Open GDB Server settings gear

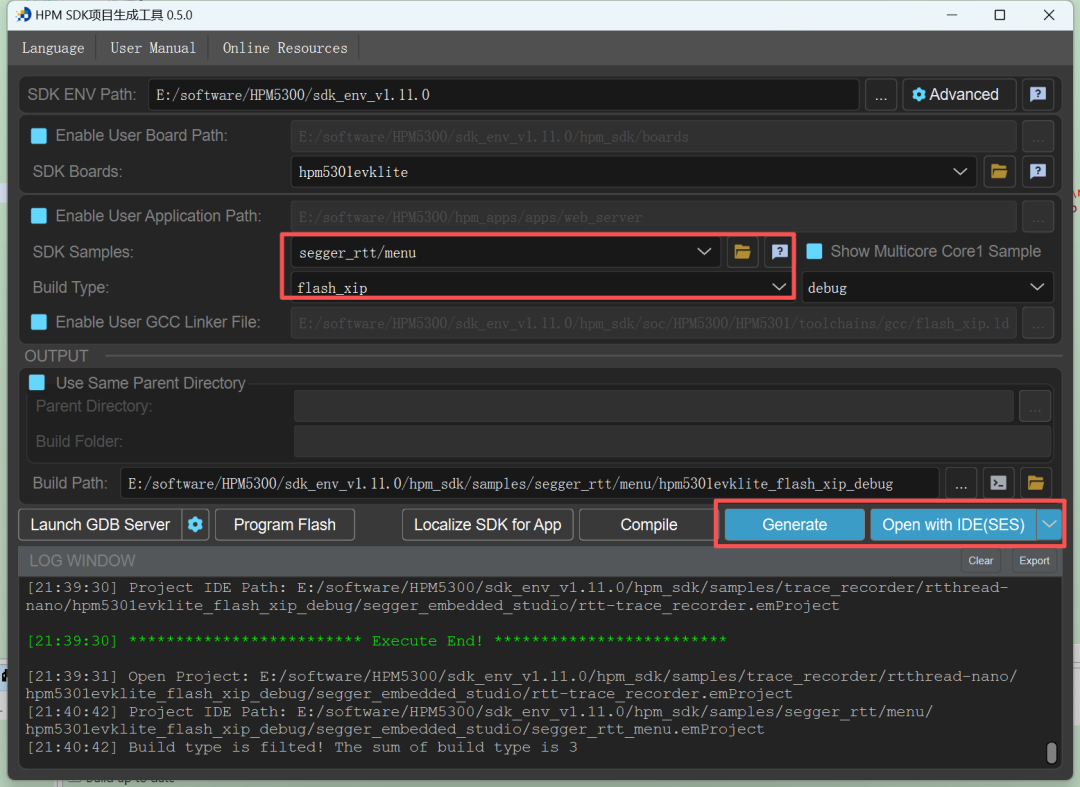[x=196, y=524]
